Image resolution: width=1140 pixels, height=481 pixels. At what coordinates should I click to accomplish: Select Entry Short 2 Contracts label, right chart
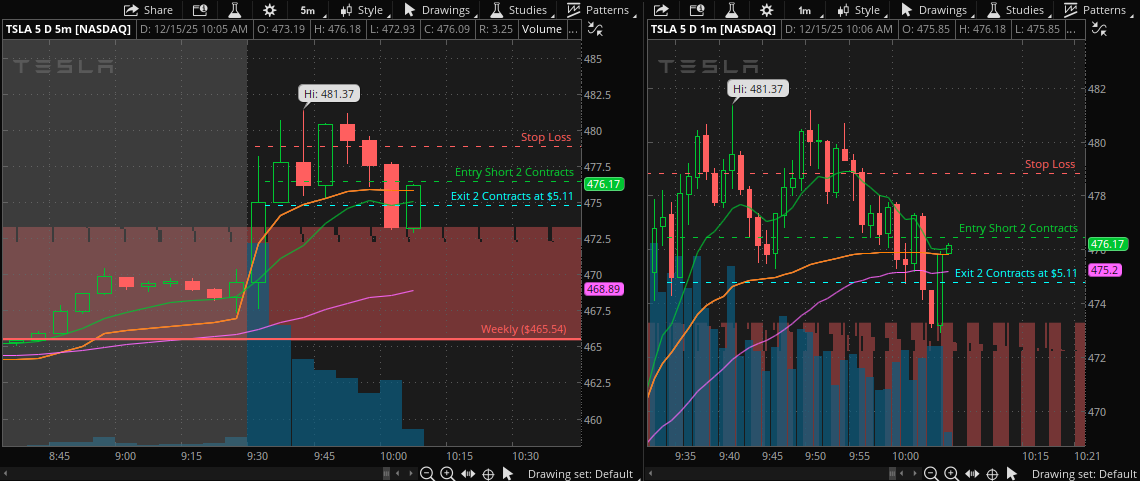(x=1018, y=228)
